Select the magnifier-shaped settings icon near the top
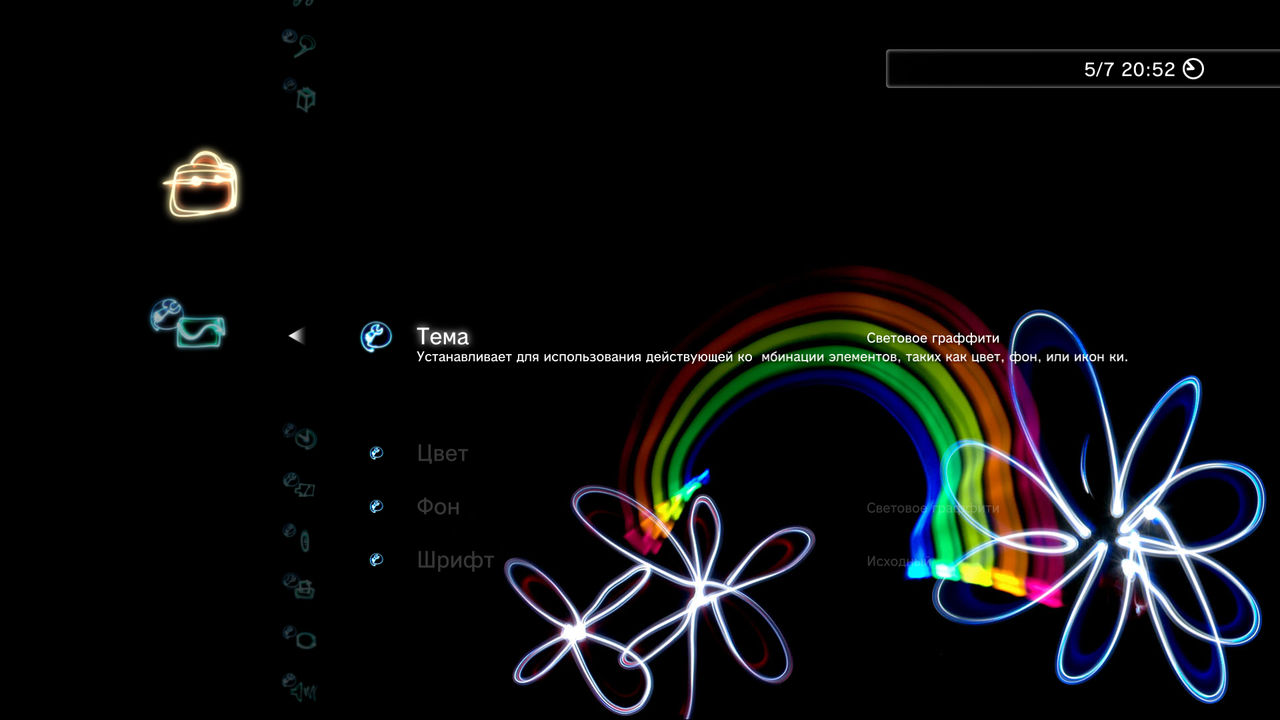This screenshot has width=1280, height=720. pyautogui.click(x=299, y=42)
